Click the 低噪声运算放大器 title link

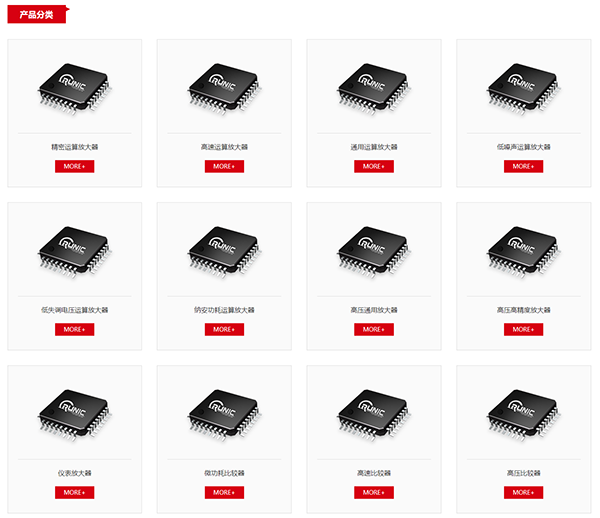click(523, 147)
